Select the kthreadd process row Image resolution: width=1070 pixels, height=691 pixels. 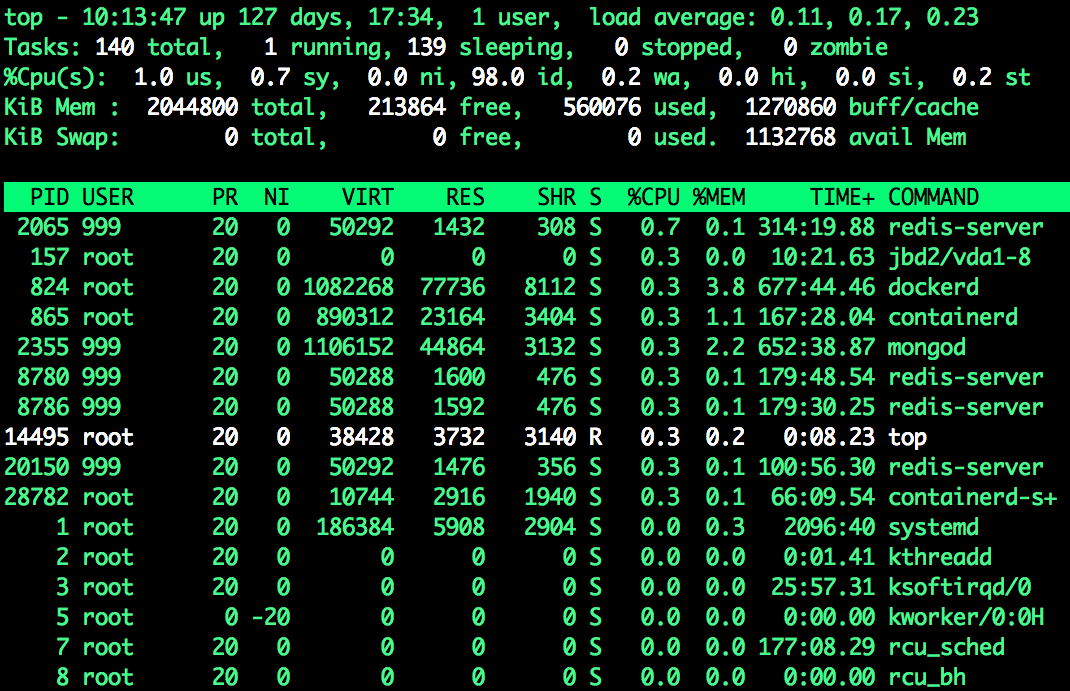click(x=500, y=557)
